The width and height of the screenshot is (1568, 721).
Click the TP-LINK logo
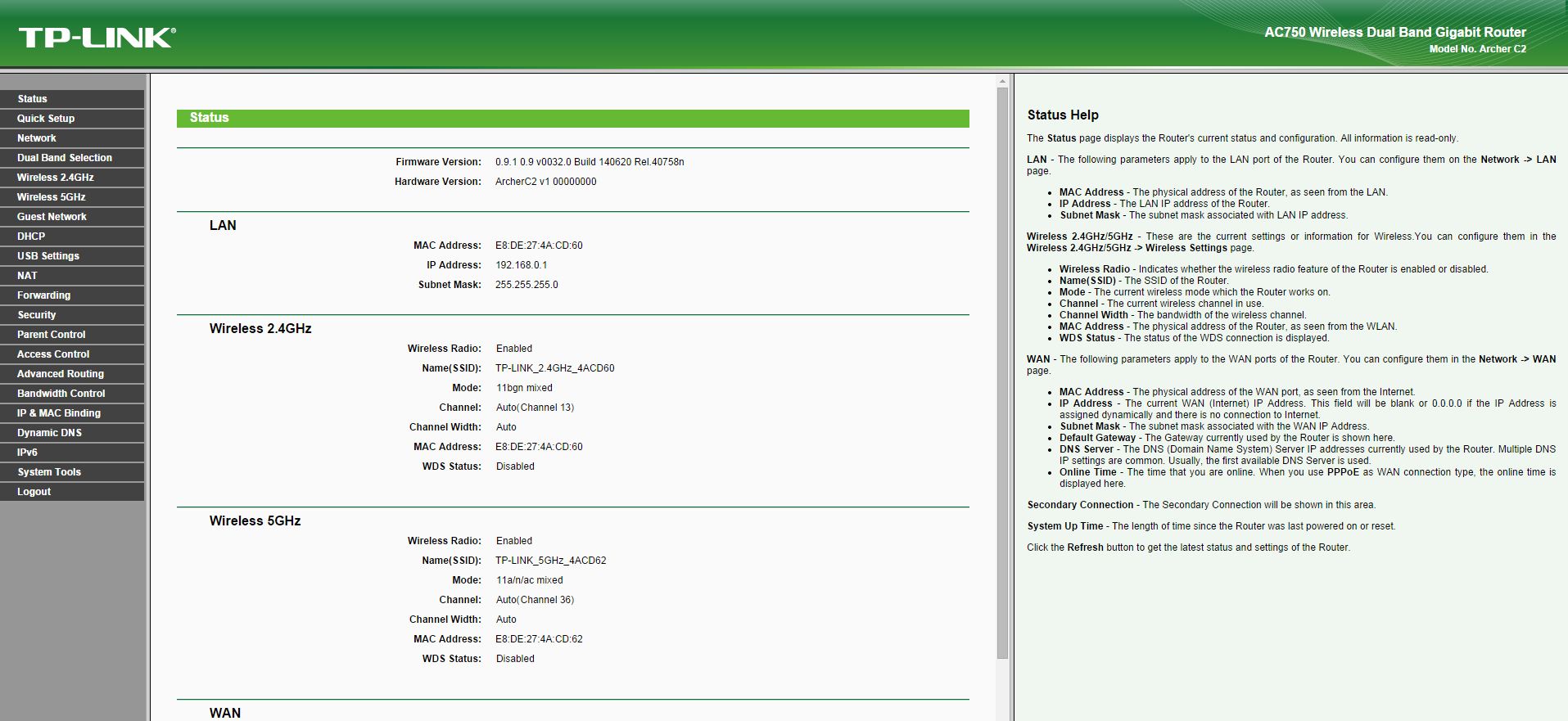pos(97,37)
